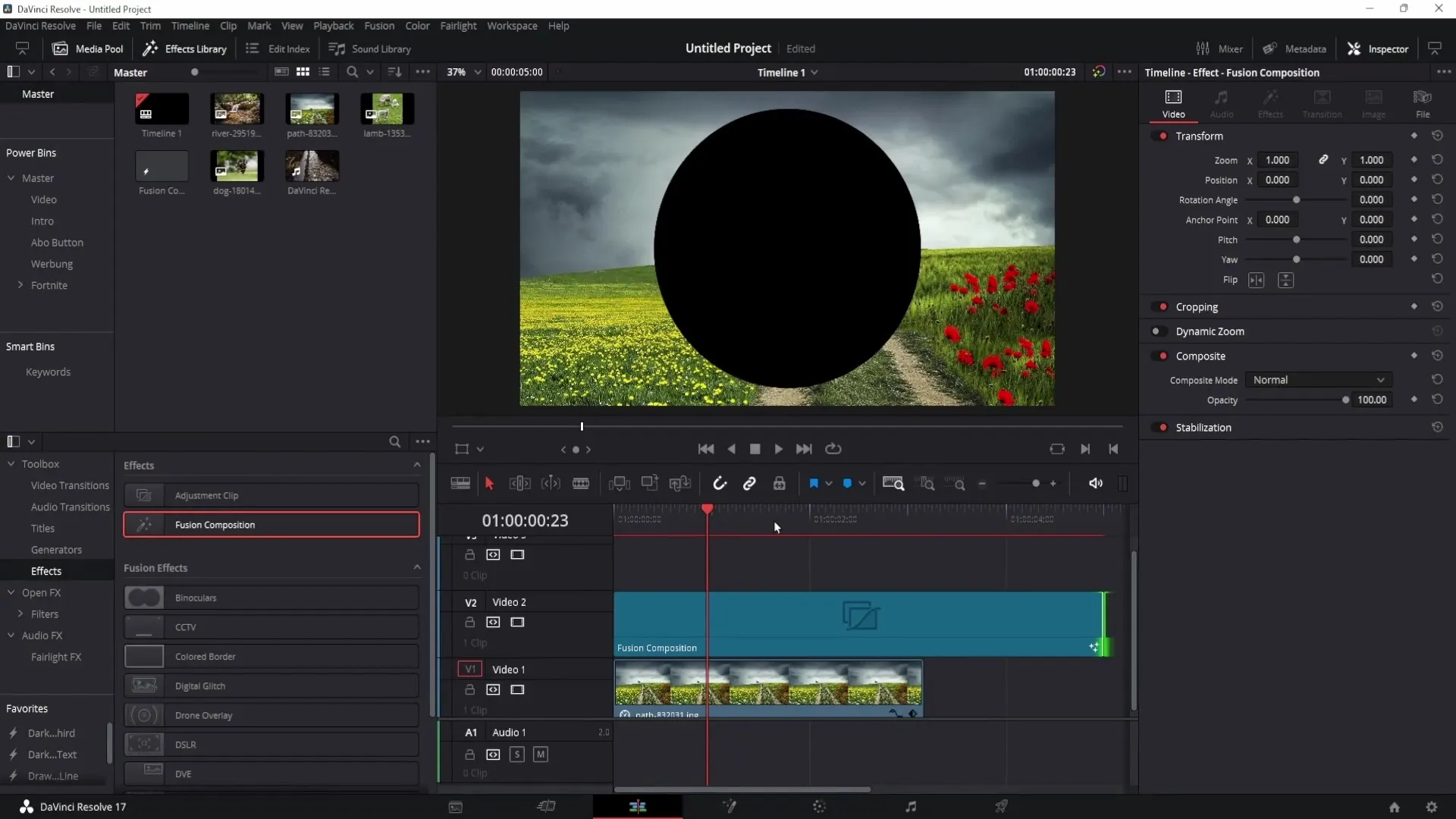
Task: Toggle Video 2 track lock icon
Action: pyautogui.click(x=470, y=622)
